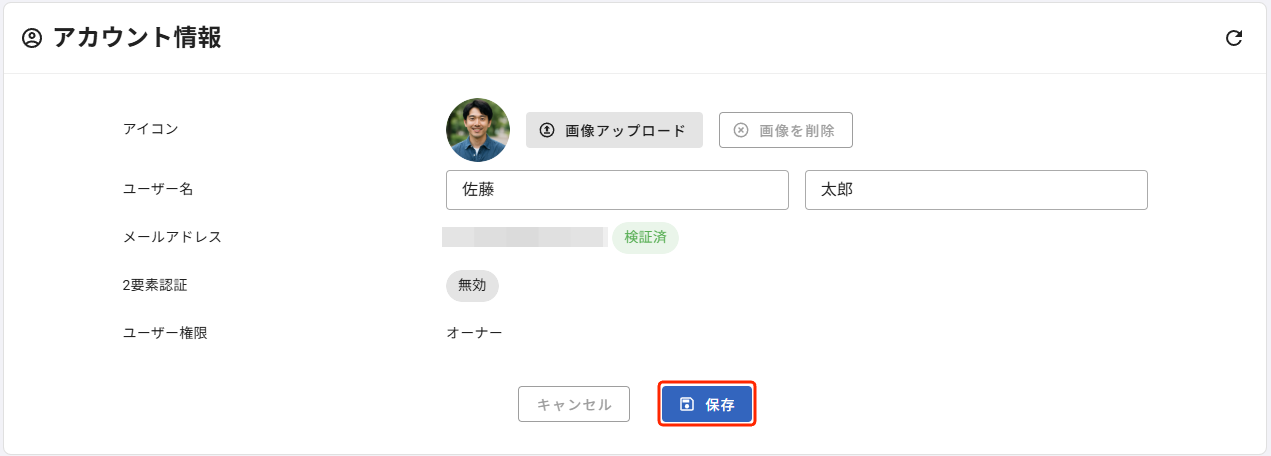Viewport: 1271px width, 456px height.
Task: Click the 無効 two-factor status badge
Action: tap(472, 285)
